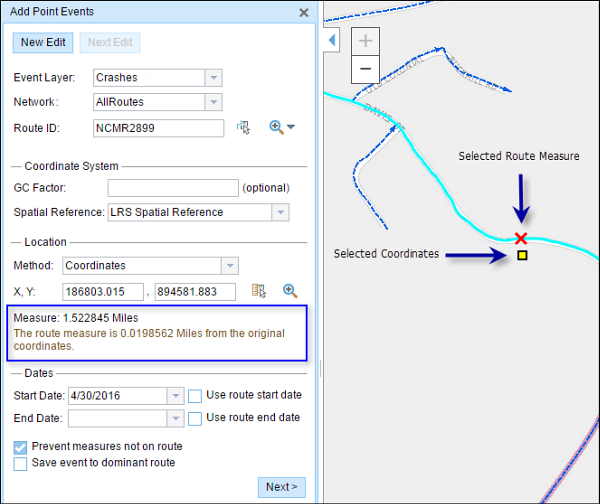Viewport: 600px width, 504px height.
Task: Click the pick X,Y coordinates on map icon
Action: pyautogui.click(x=259, y=291)
